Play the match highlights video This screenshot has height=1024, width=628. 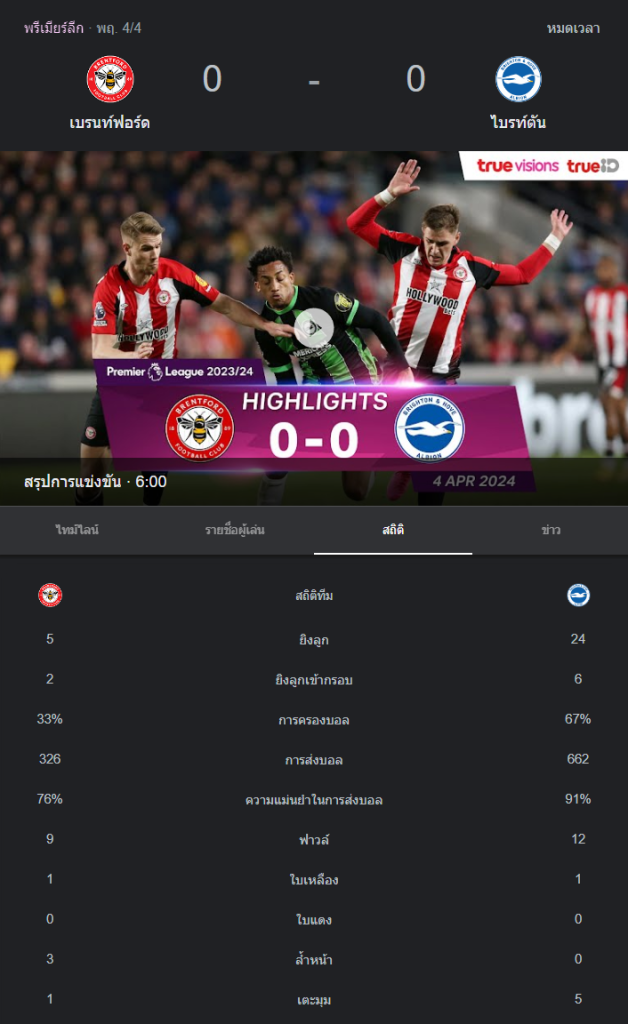click(x=313, y=327)
